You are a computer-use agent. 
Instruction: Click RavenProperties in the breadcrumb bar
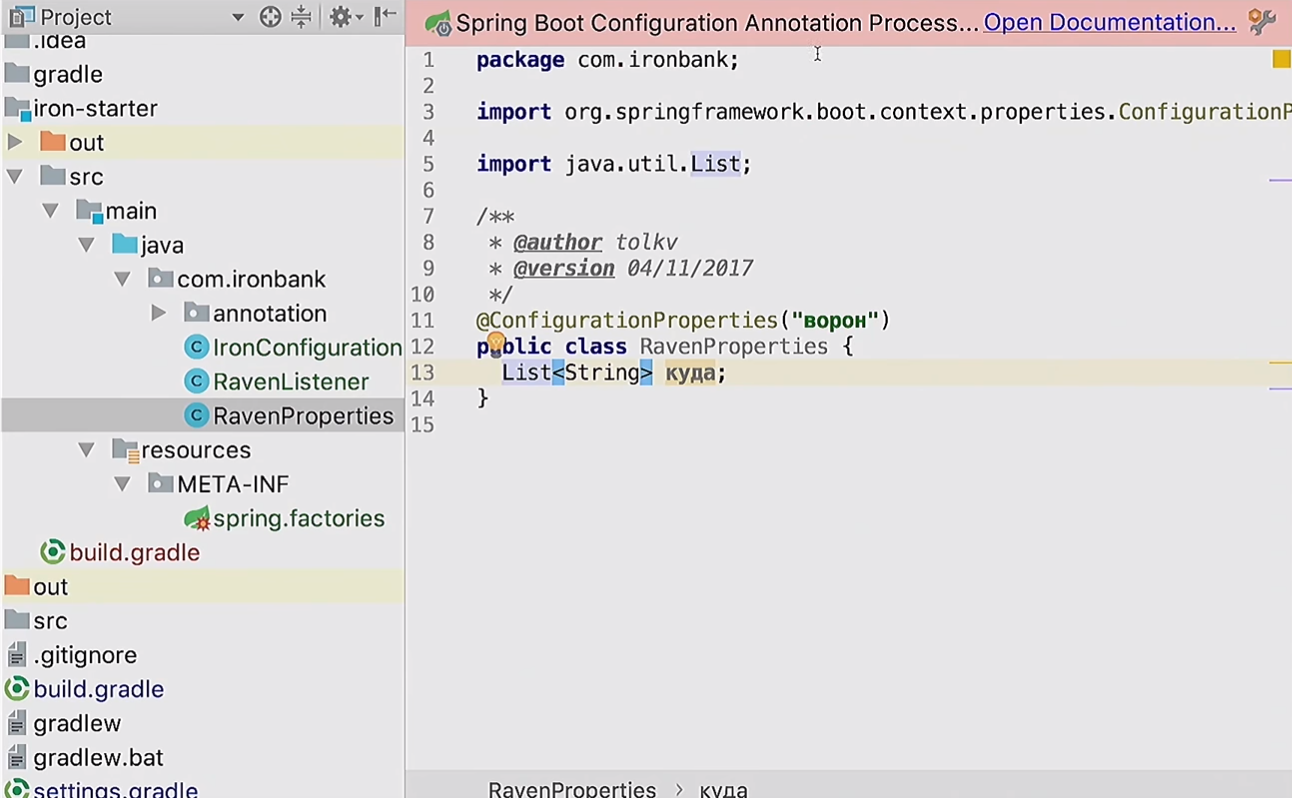click(572, 789)
